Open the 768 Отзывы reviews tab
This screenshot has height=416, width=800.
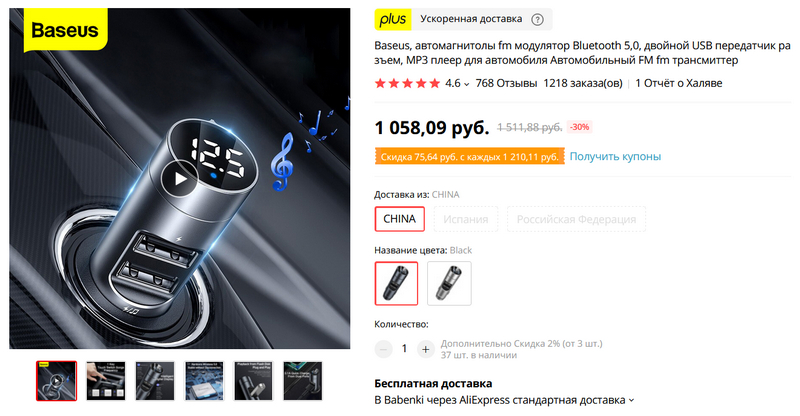506,83
